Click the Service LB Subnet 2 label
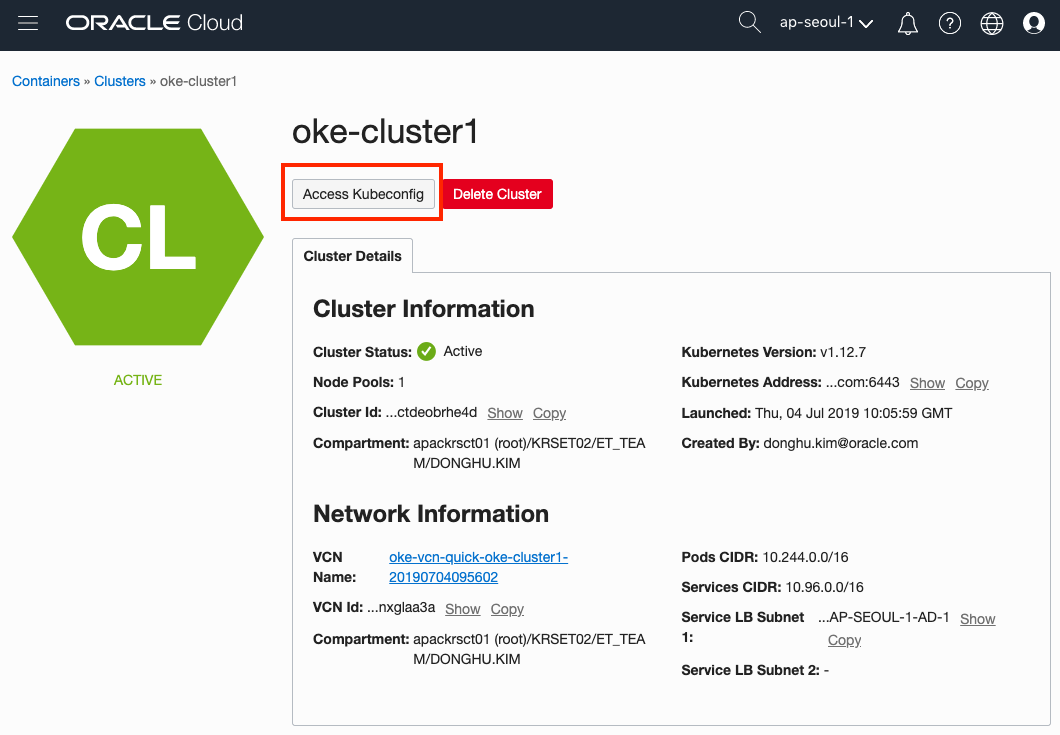Image resolution: width=1060 pixels, height=735 pixels. 750,670
